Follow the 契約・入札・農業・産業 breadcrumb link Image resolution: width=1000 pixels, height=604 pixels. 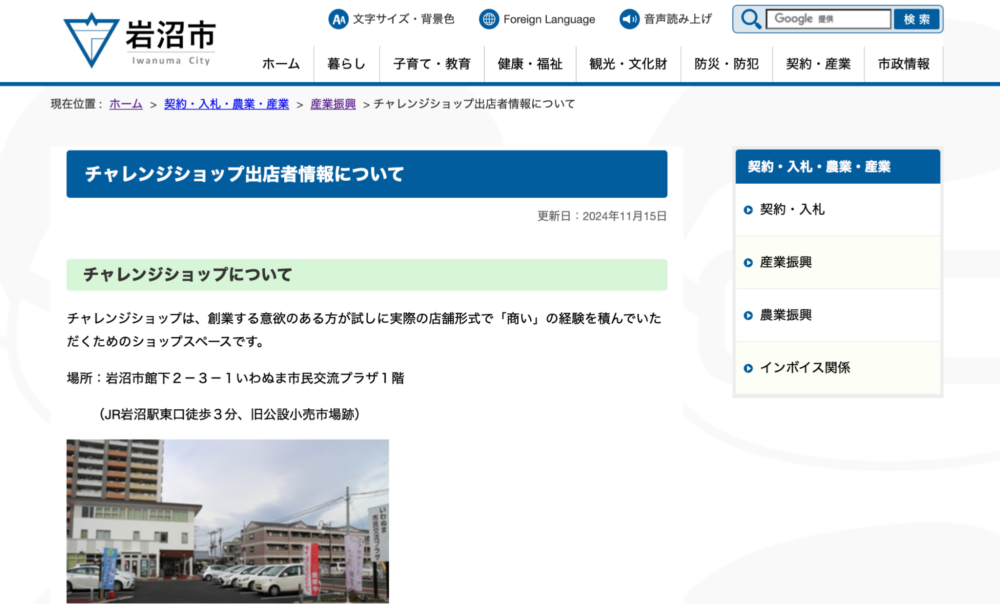(226, 104)
